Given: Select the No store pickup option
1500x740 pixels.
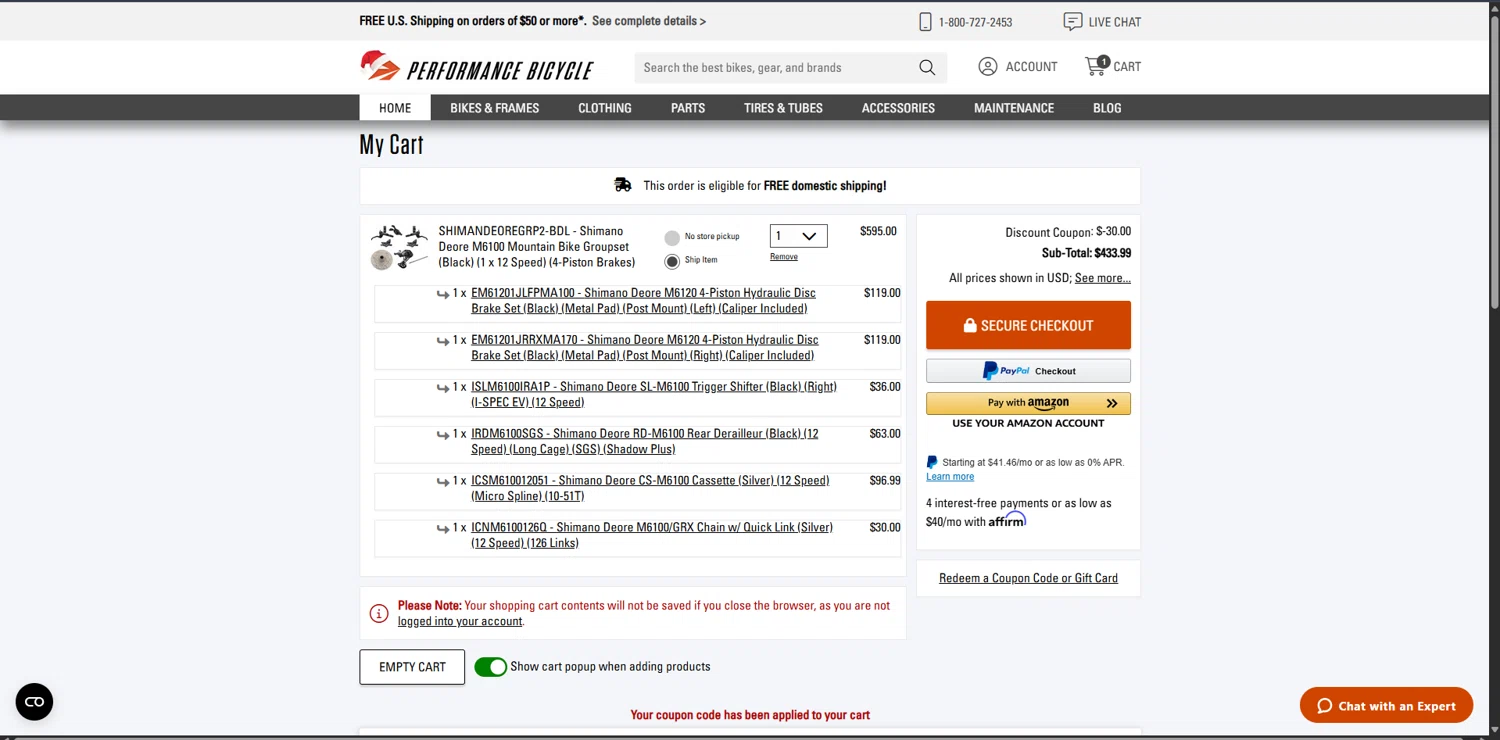Looking at the screenshot, I should click(672, 238).
